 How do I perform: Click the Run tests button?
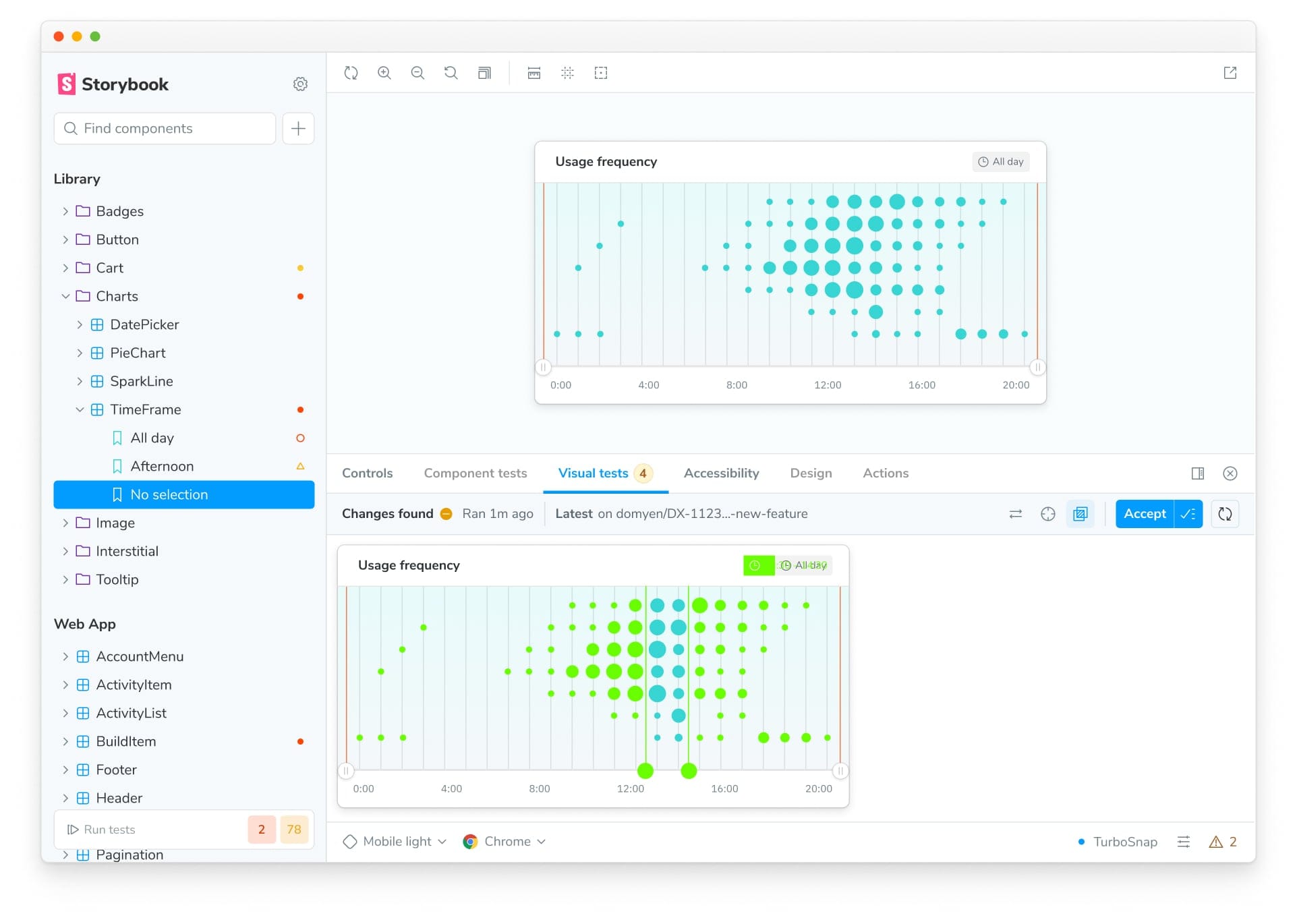[x=101, y=830]
